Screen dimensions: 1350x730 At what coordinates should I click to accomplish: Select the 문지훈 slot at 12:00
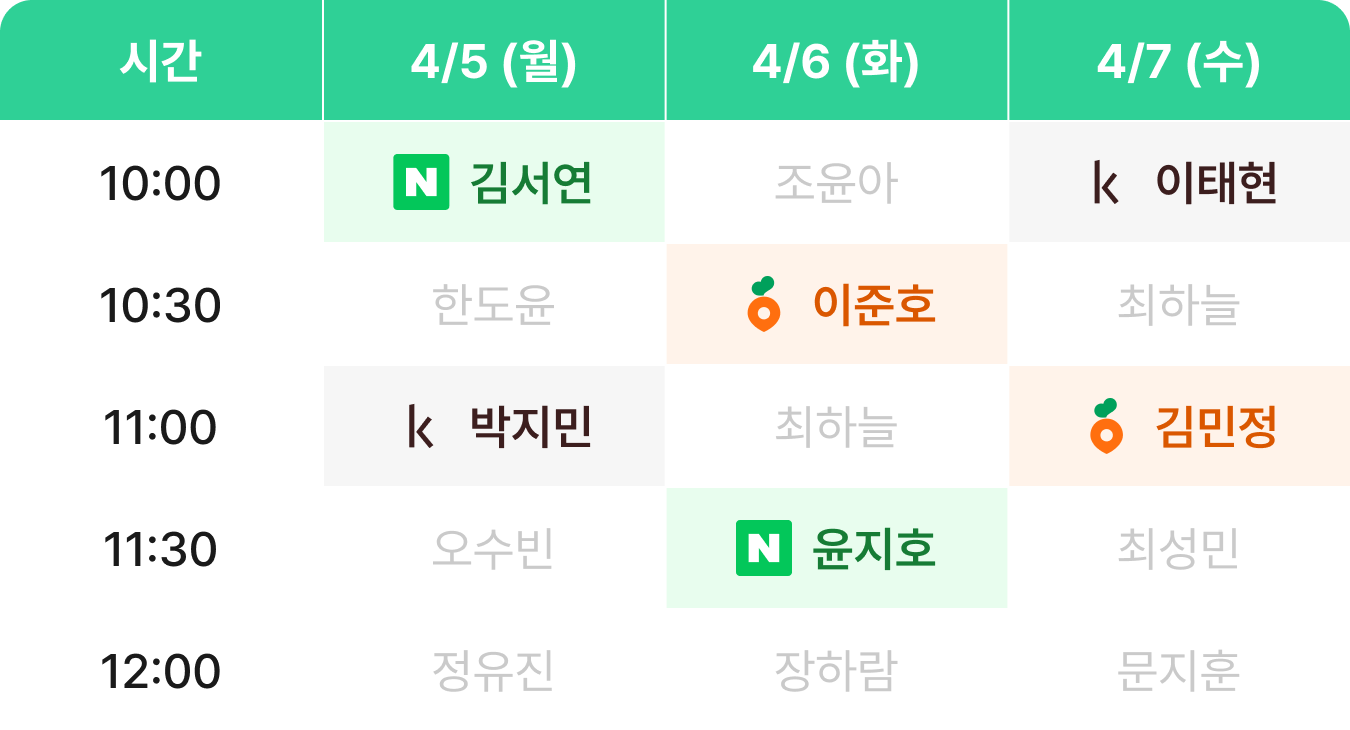[x=1179, y=671]
